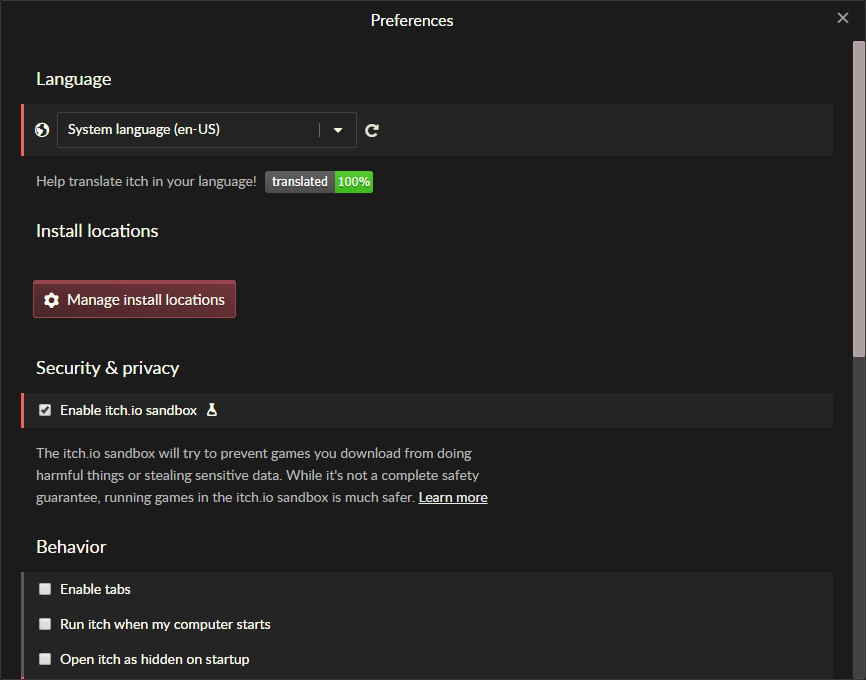Enable Open itch as hidden on startup

[x=45, y=658]
